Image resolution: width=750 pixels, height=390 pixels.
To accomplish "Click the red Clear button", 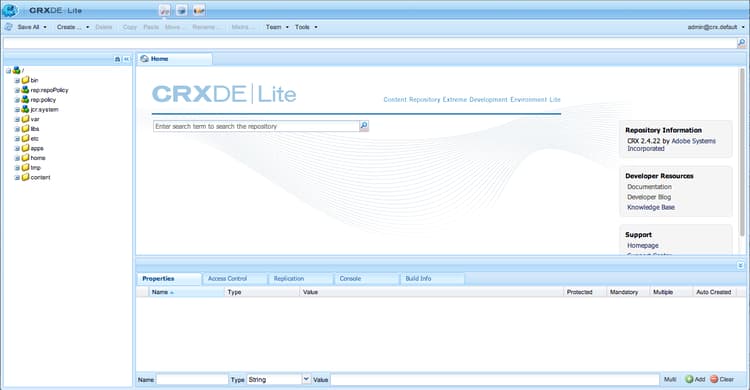I will 722,379.
